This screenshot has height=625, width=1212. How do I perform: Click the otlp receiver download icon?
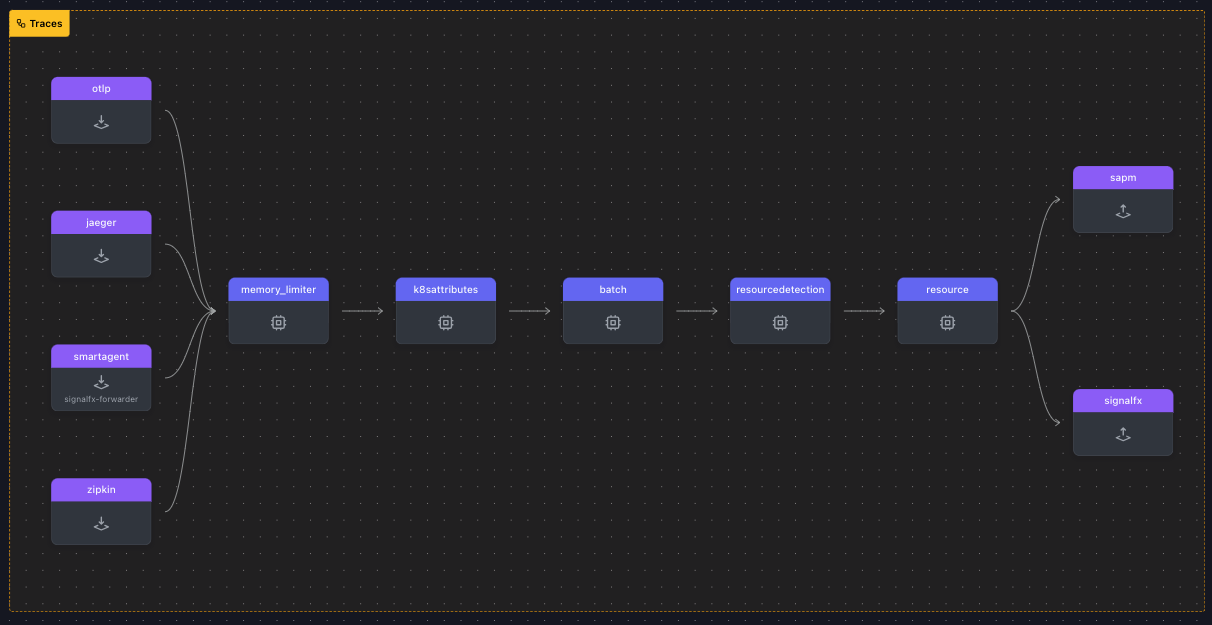tap(101, 122)
